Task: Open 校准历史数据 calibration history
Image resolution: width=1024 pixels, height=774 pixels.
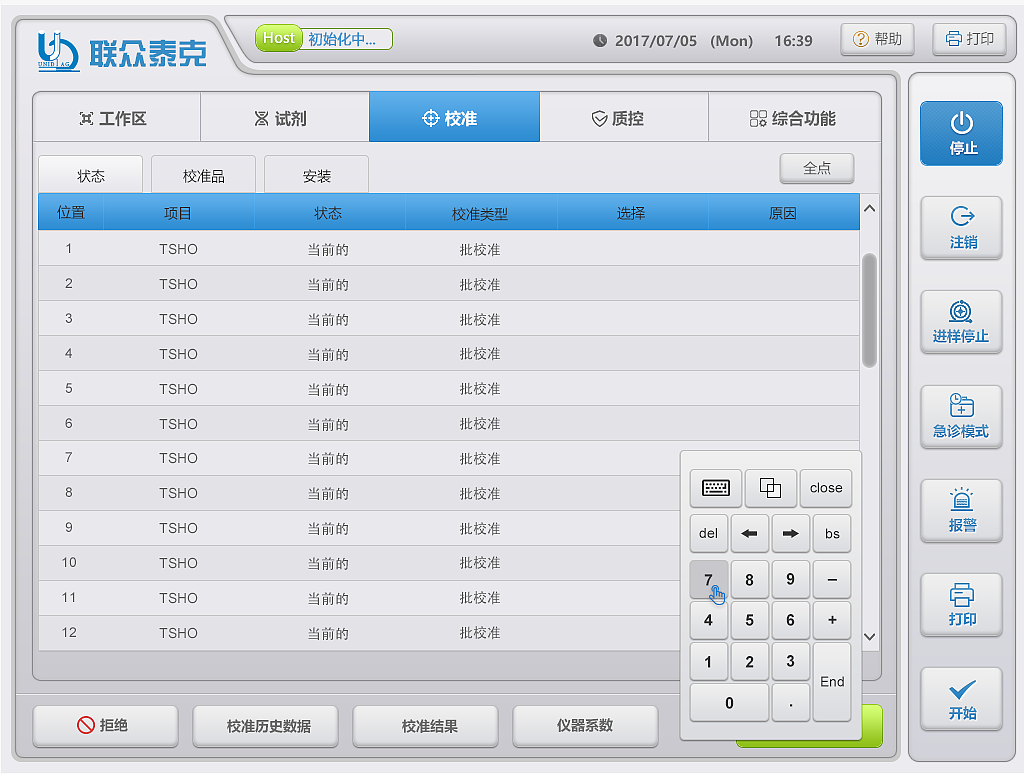Action: [265, 726]
